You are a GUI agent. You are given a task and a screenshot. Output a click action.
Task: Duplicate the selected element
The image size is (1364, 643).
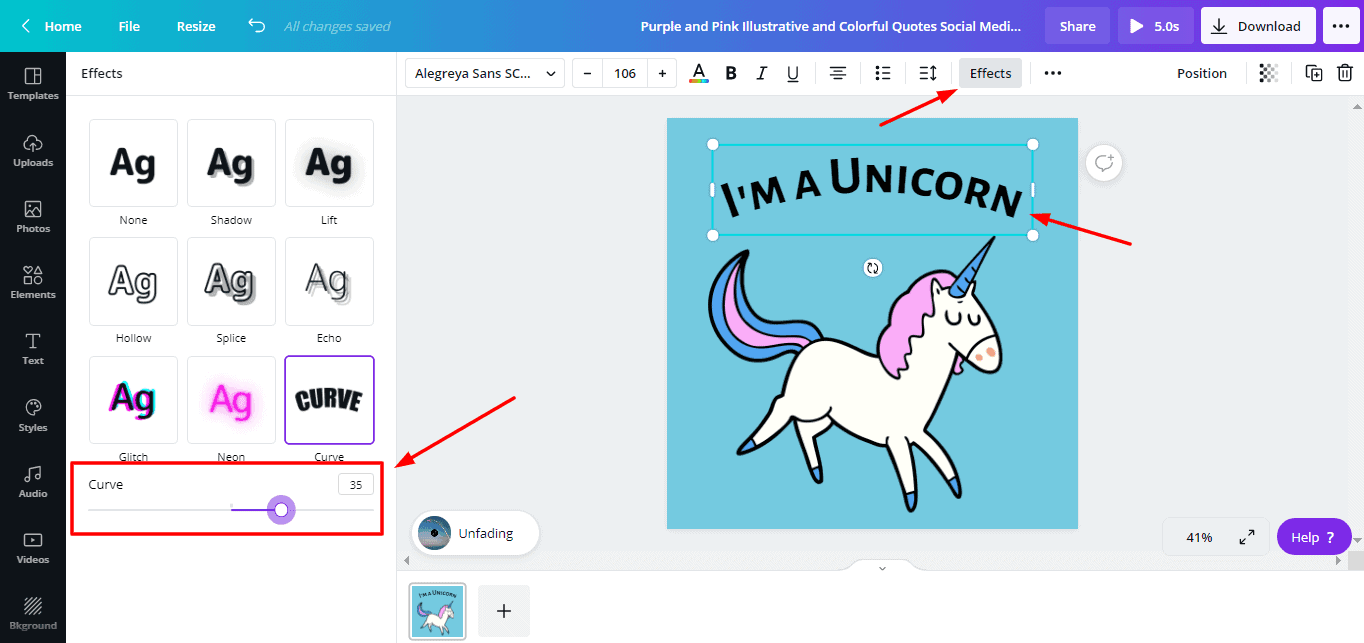point(1314,73)
